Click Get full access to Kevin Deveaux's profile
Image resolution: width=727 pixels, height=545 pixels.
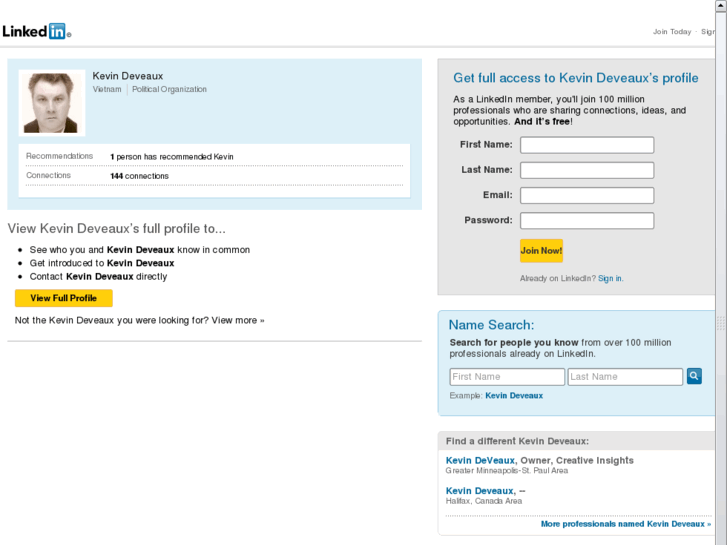(575, 78)
